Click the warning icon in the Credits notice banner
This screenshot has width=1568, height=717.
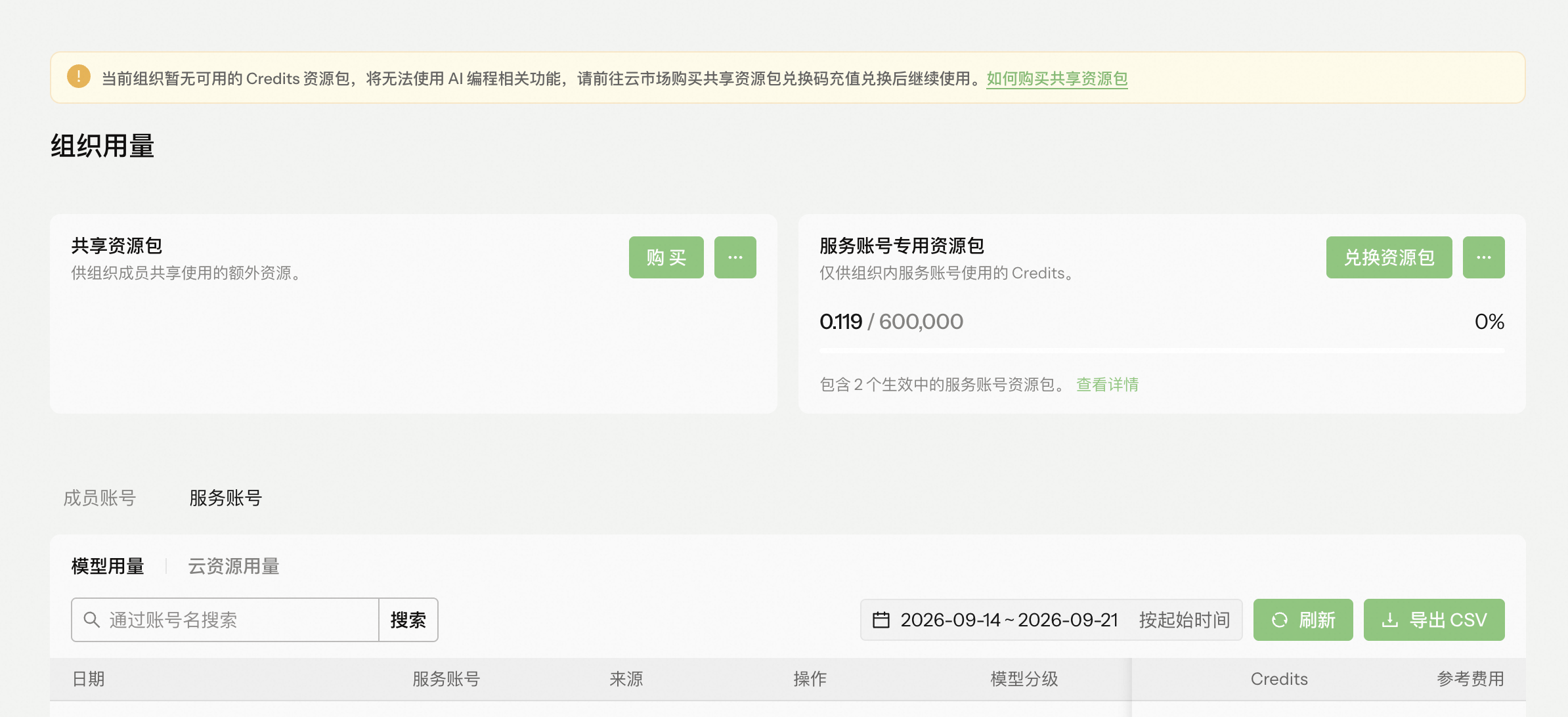(79, 77)
